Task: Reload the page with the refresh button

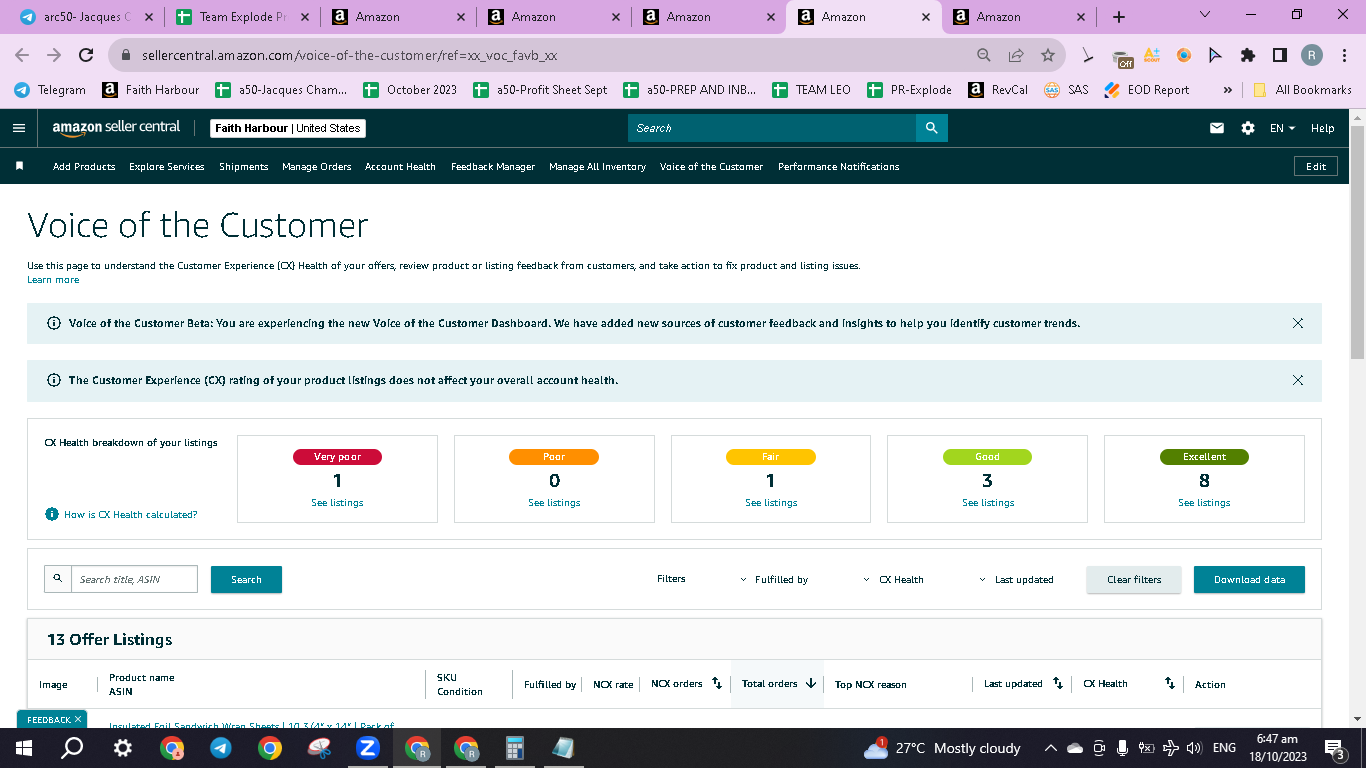Action: tap(86, 56)
